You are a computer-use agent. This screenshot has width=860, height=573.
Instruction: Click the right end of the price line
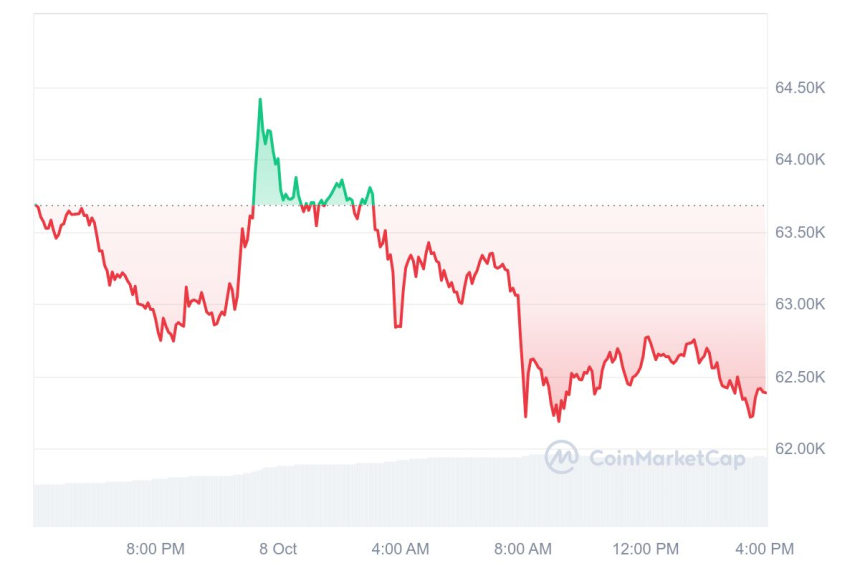[765, 392]
